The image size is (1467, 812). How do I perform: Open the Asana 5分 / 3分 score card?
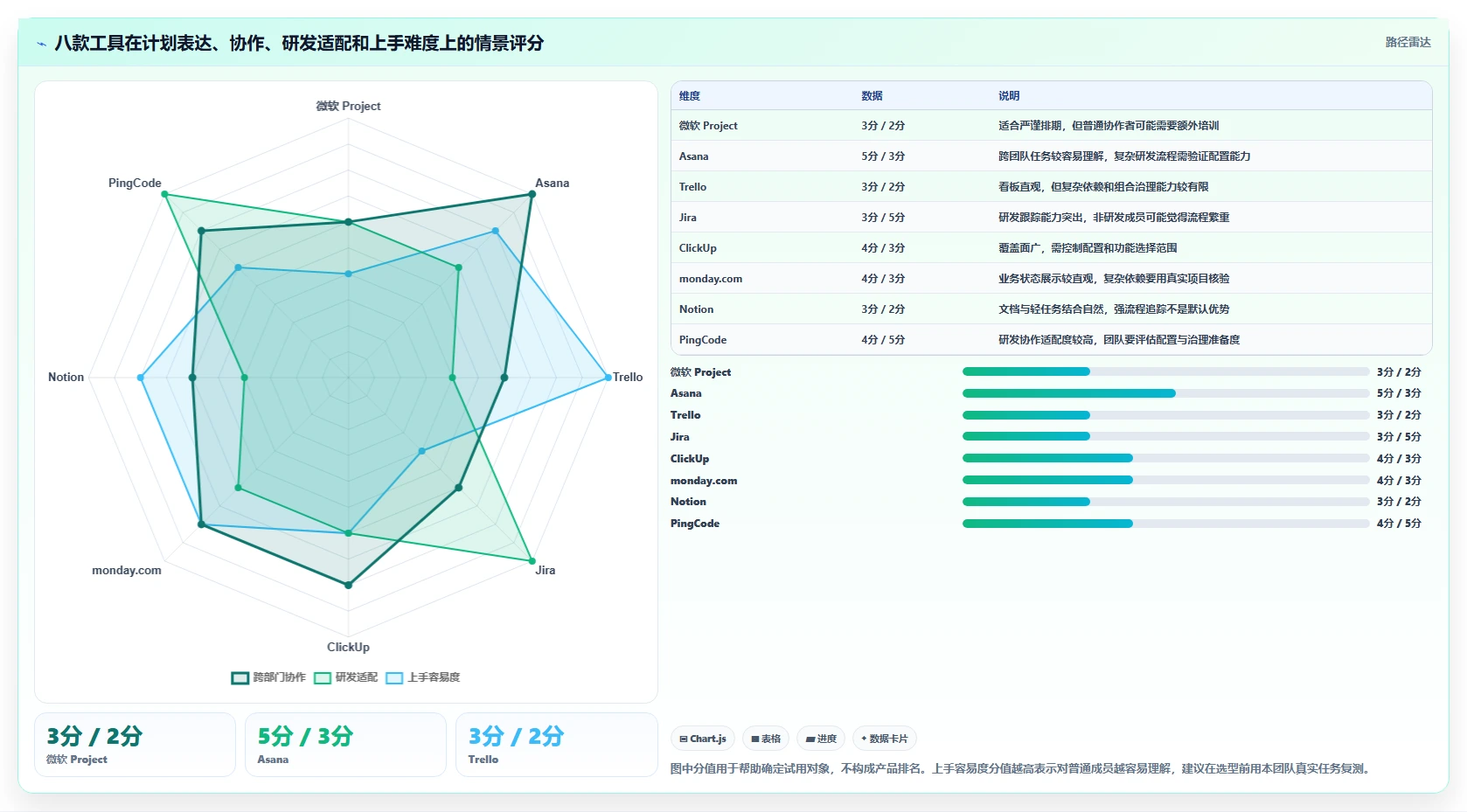point(345,745)
